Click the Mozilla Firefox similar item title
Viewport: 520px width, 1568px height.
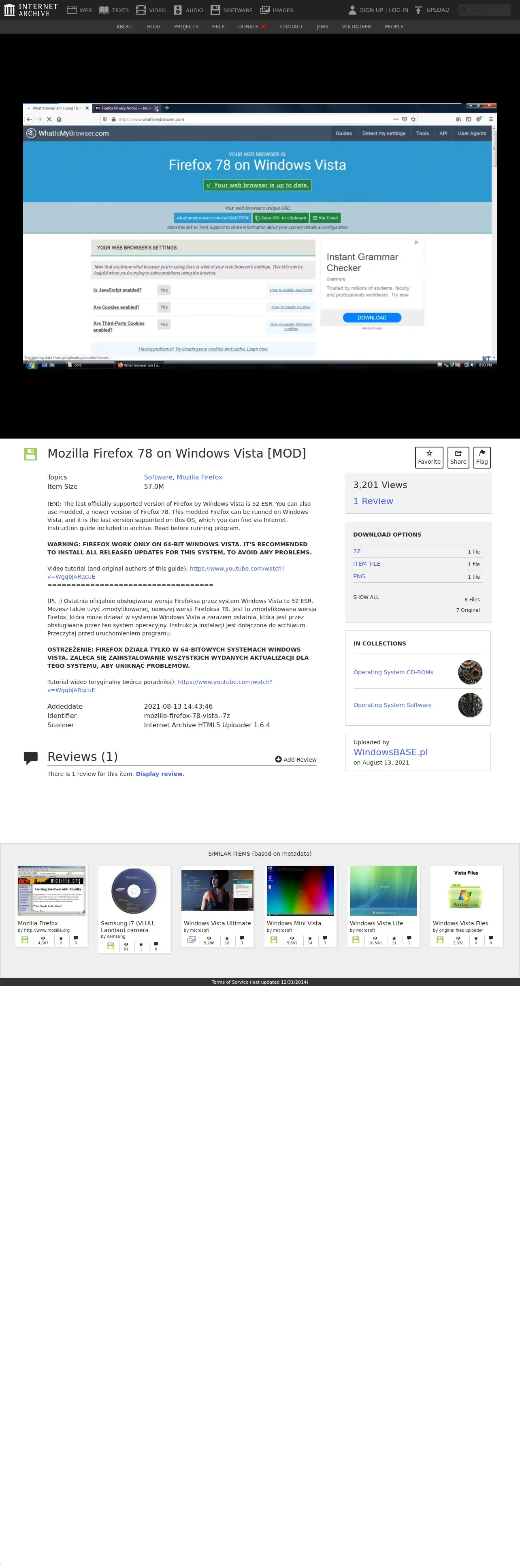click(38, 923)
